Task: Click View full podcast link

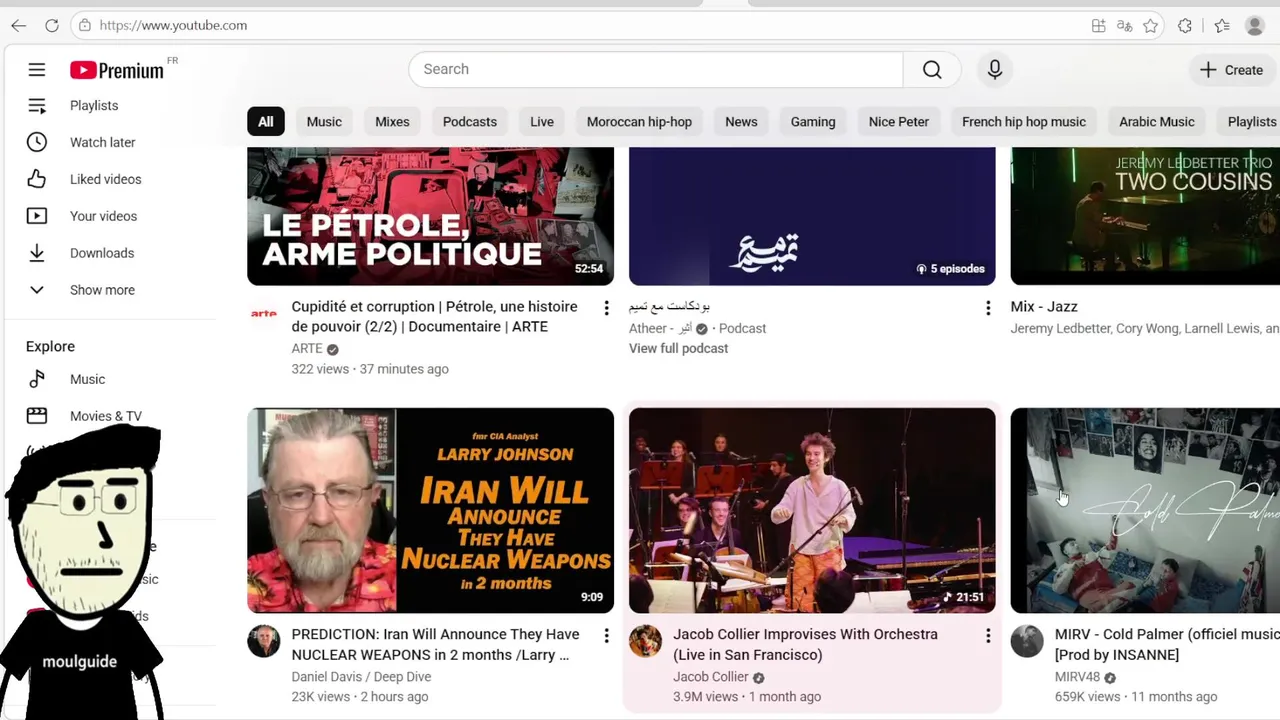Action: (678, 348)
